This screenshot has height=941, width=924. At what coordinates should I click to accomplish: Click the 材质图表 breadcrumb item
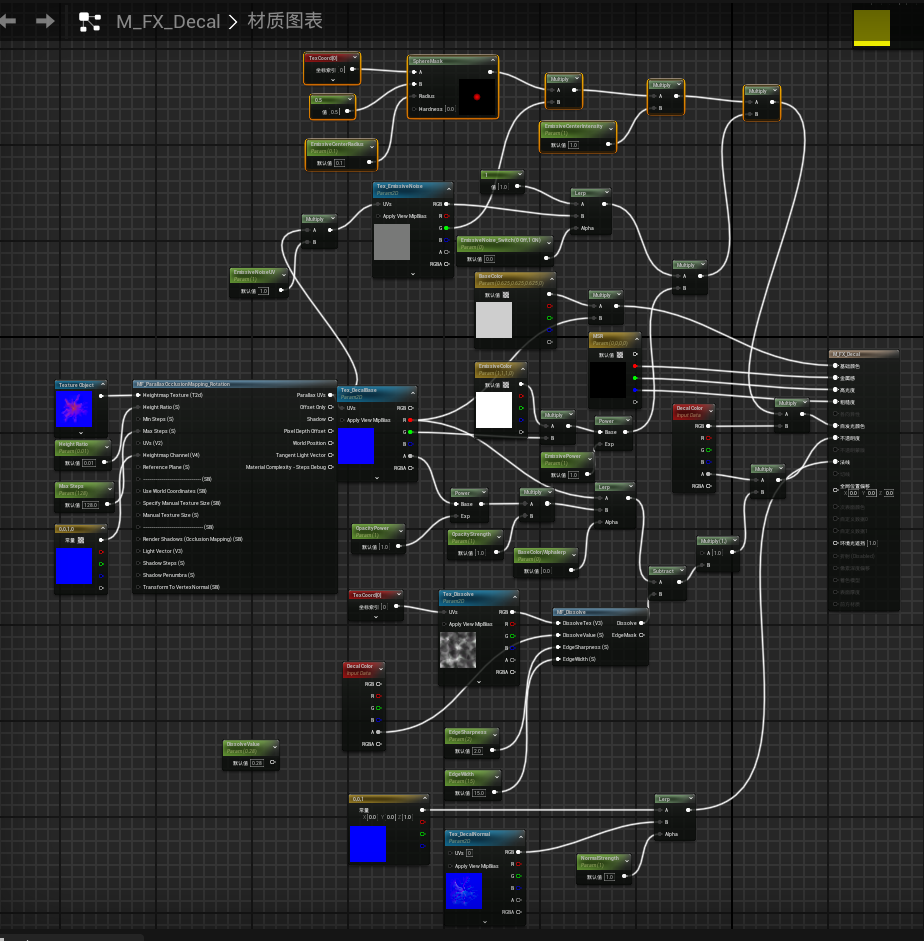[283, 22]
